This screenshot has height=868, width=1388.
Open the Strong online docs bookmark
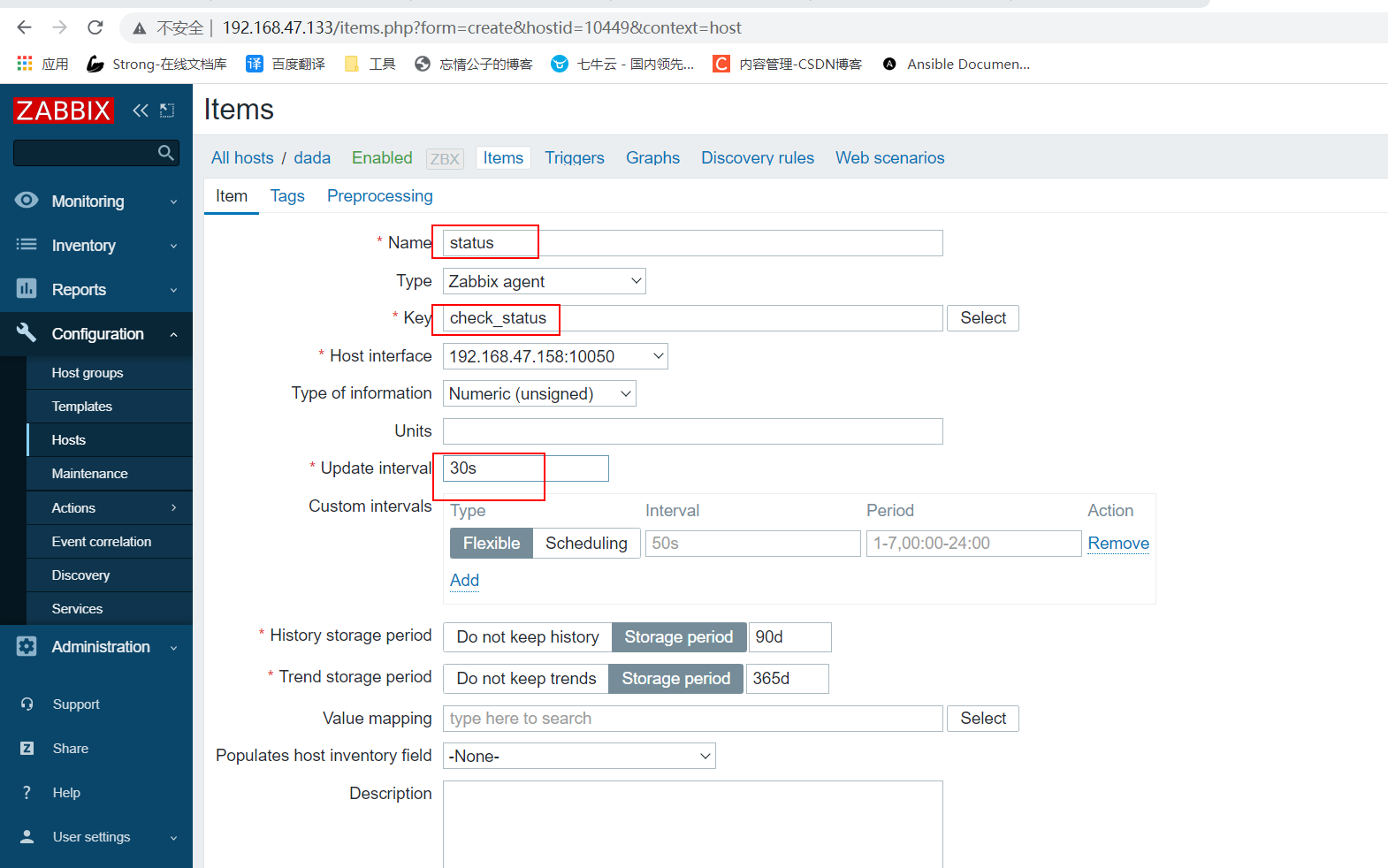click(156, 64)
